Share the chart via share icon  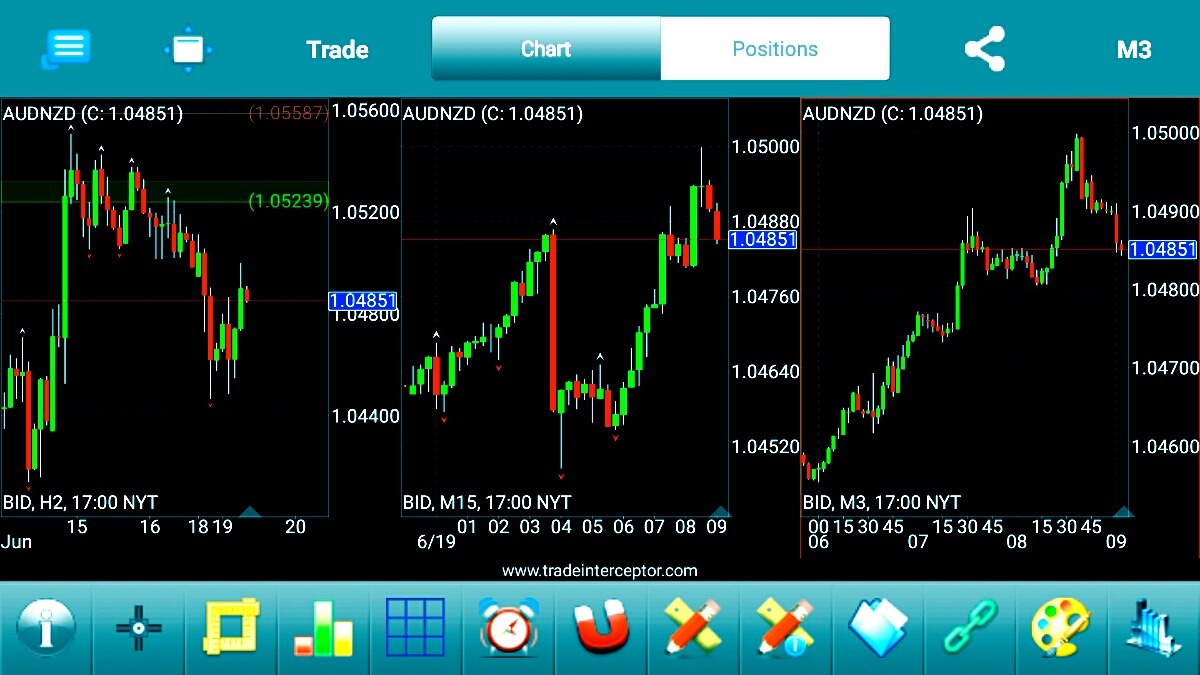coord(984,49)
